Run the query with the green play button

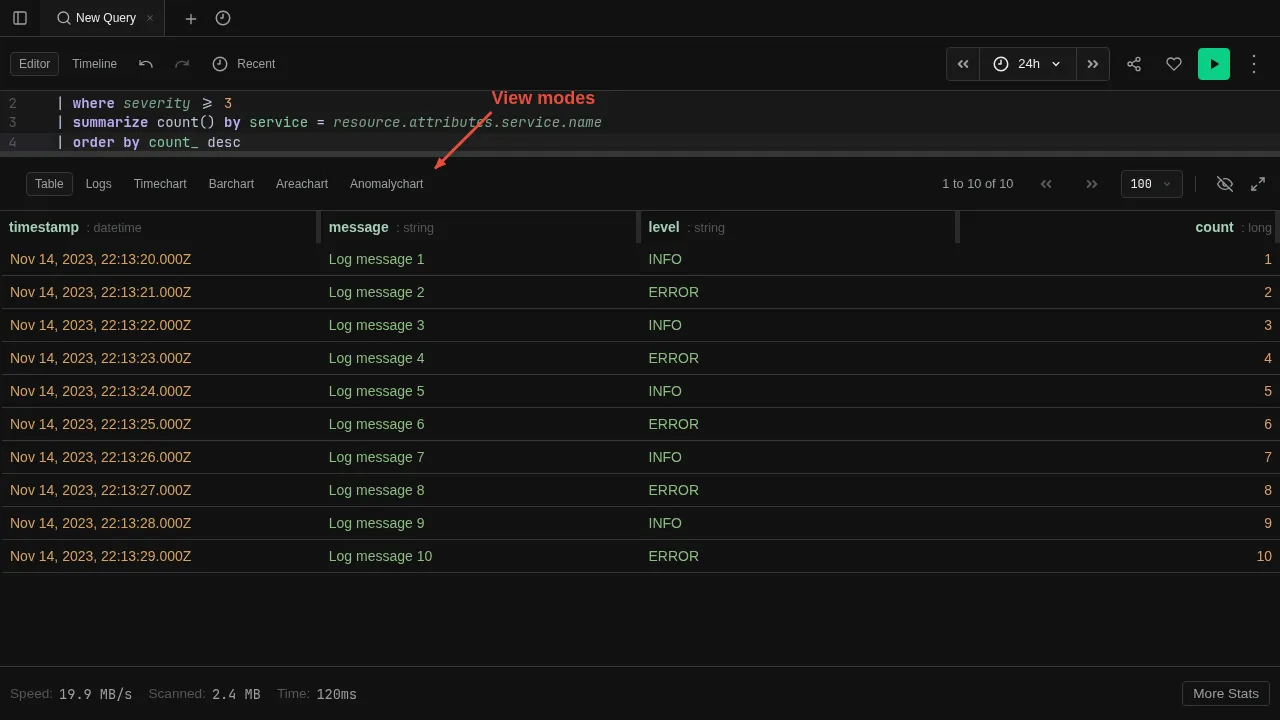(1213, 63)
